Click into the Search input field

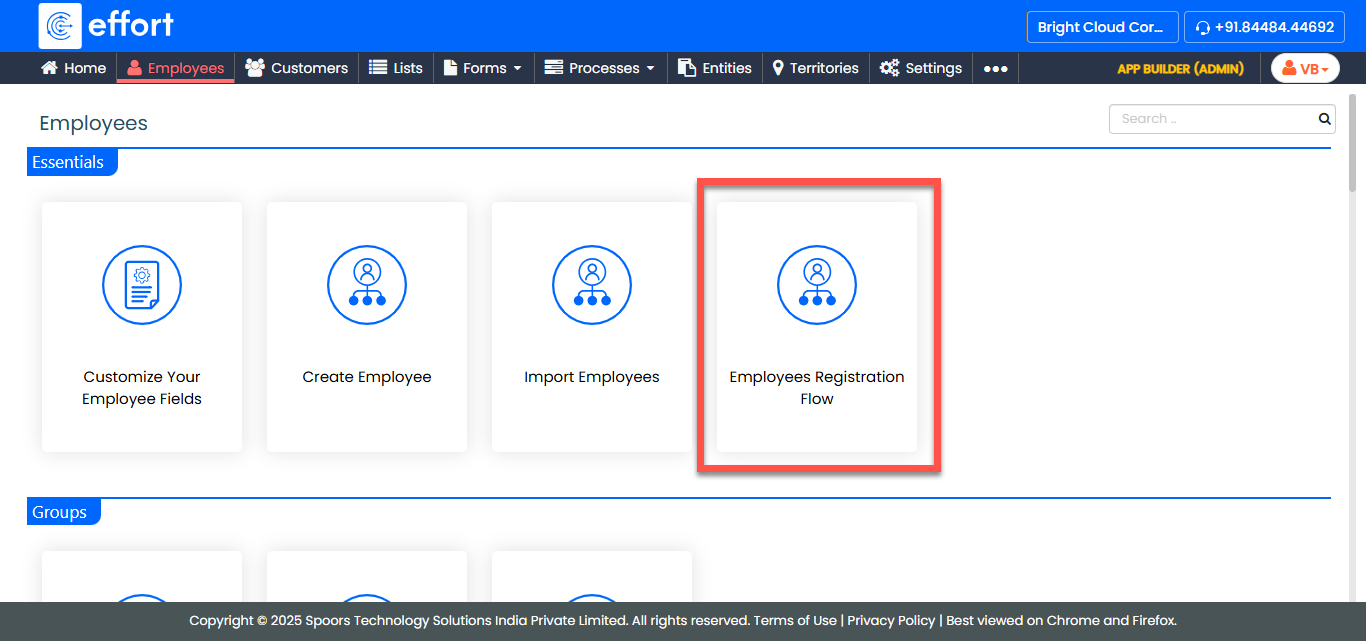tap(1210, 119)
